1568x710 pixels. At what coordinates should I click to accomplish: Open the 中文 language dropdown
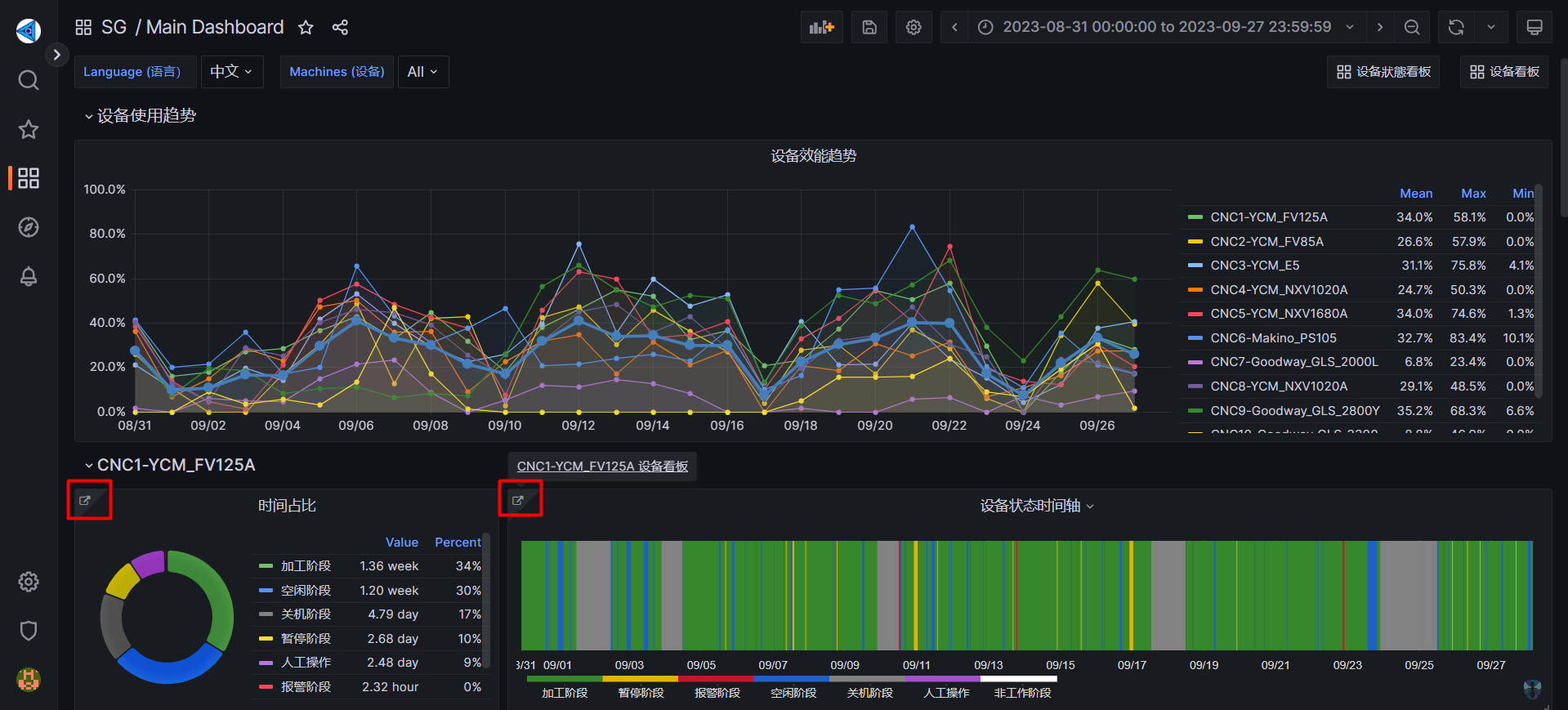tap(231, 72)
